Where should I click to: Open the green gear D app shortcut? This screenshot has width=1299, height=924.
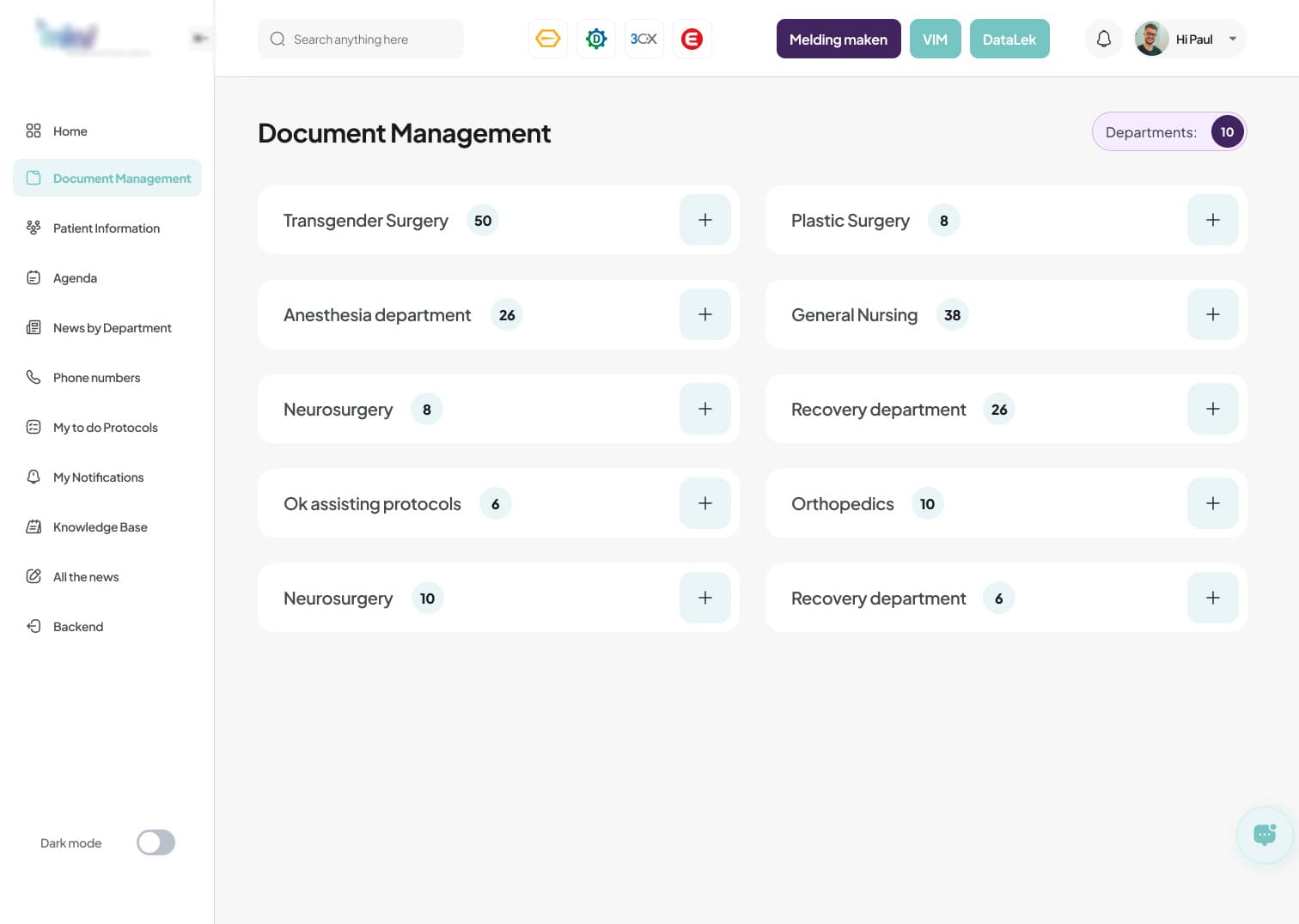(x=595, y=39)
